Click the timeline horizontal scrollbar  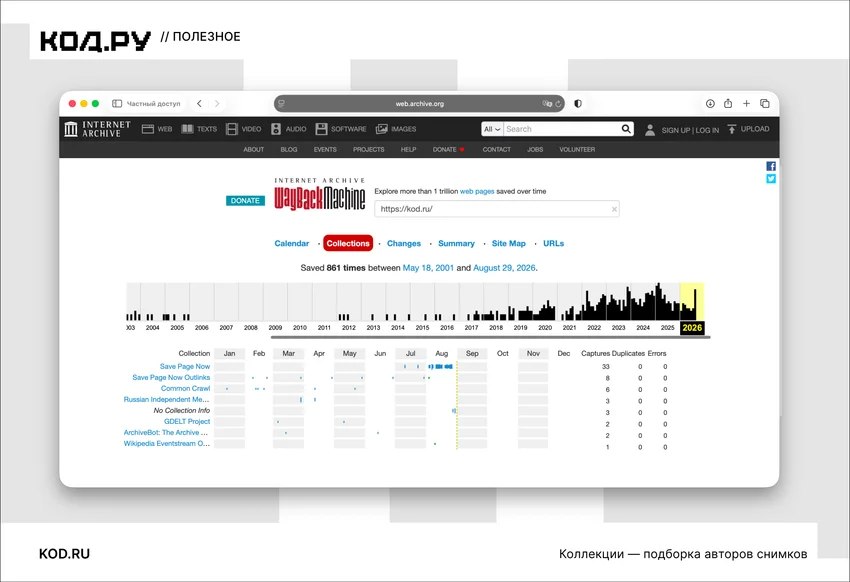point(491,337)
